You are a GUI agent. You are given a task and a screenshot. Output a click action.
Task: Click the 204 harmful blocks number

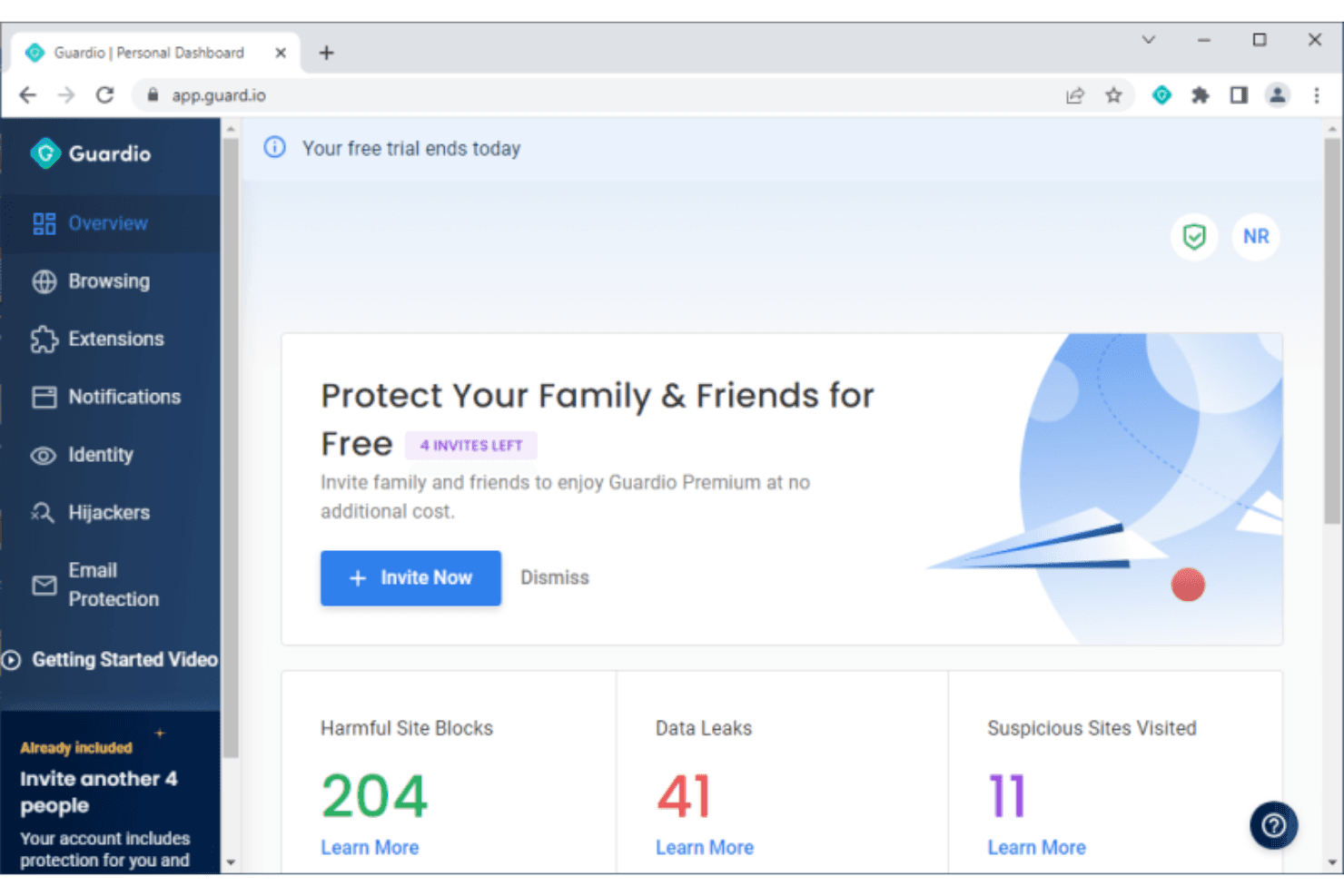pos(374,797)
